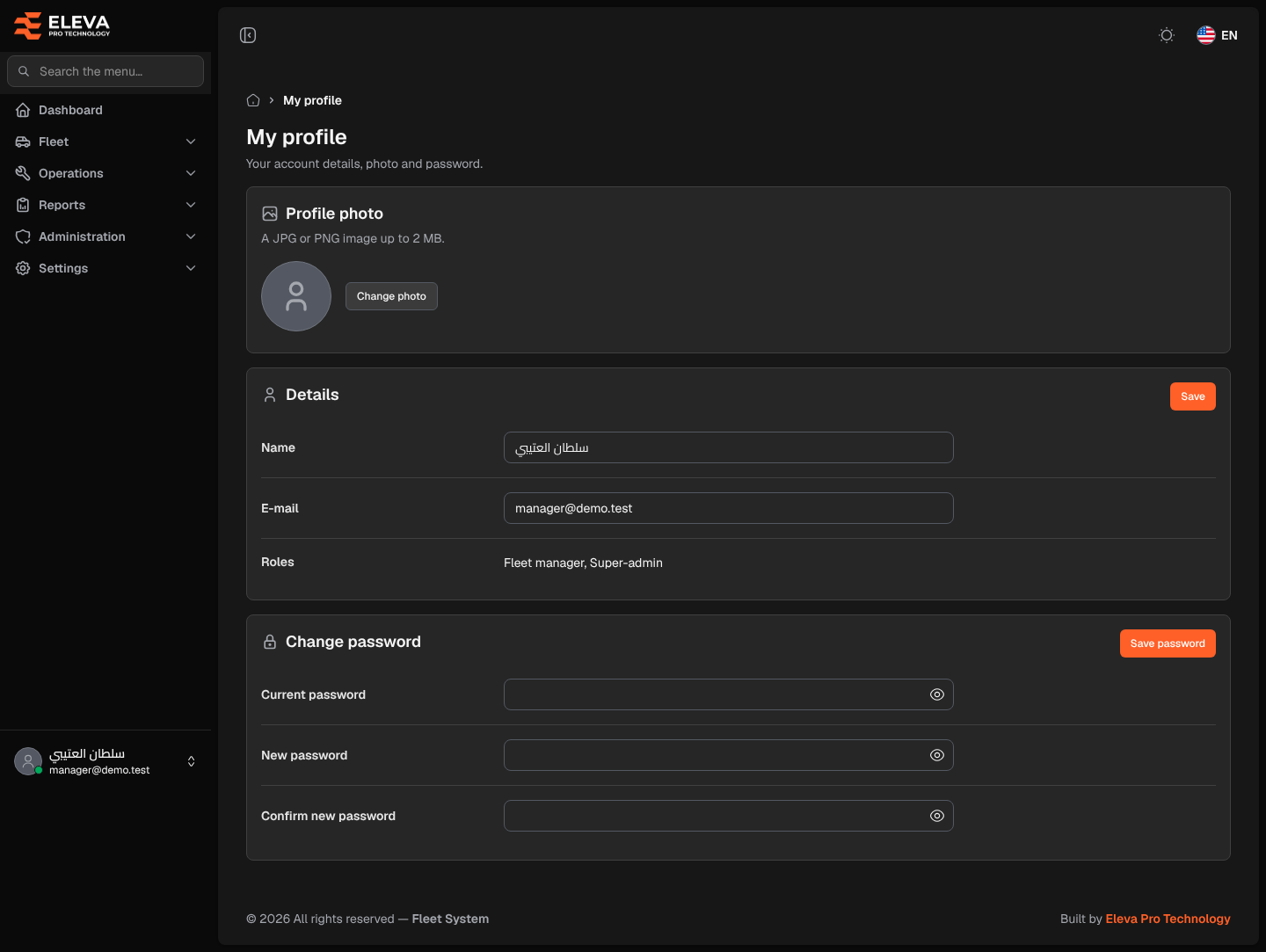
Task: Expand the Fleet menu section
Action: (105, 142)
